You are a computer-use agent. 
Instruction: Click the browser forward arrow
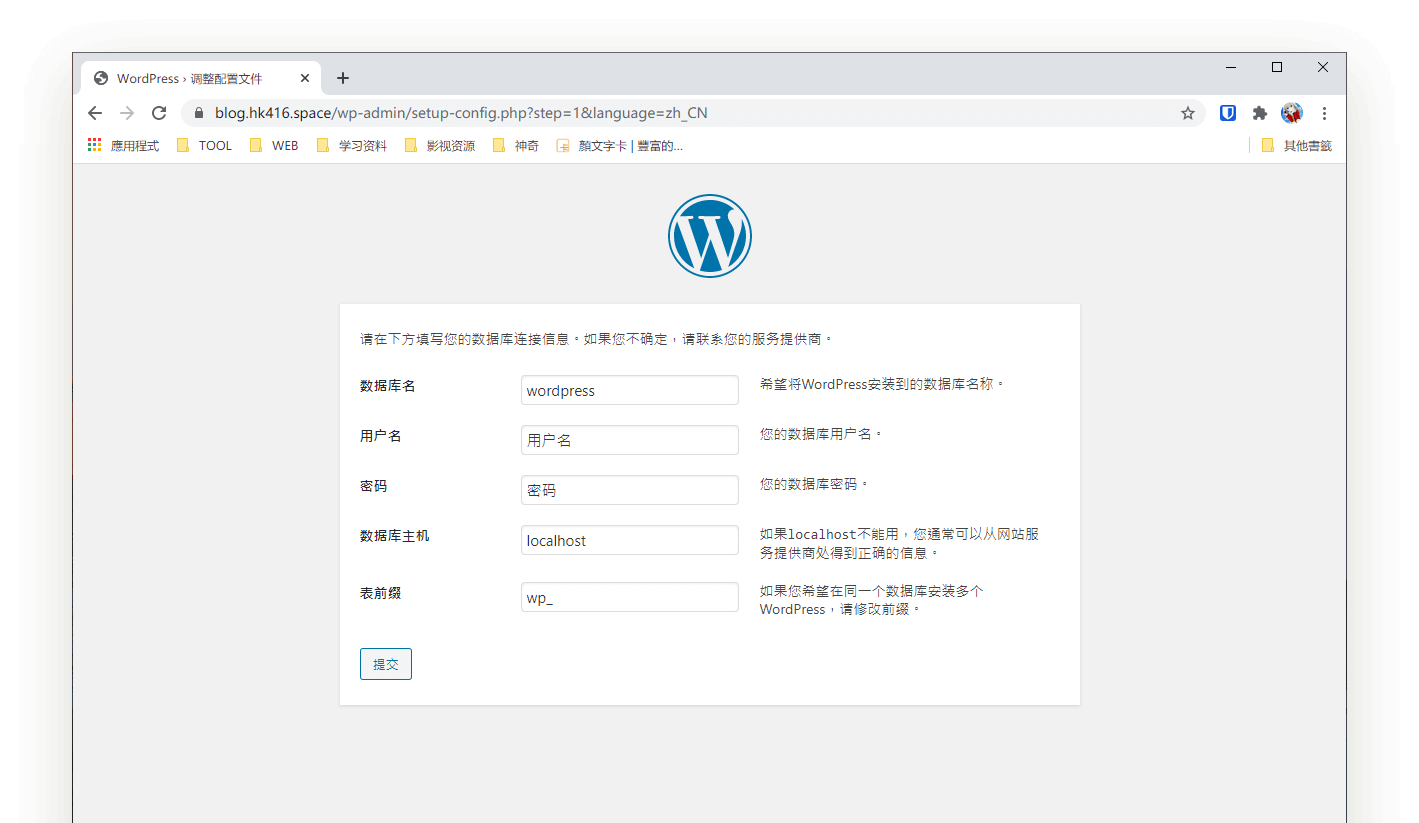click(x=127, y=113)
